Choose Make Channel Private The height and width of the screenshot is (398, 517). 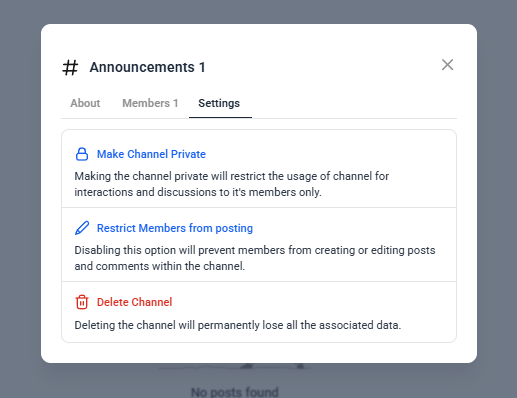point(151,154)
